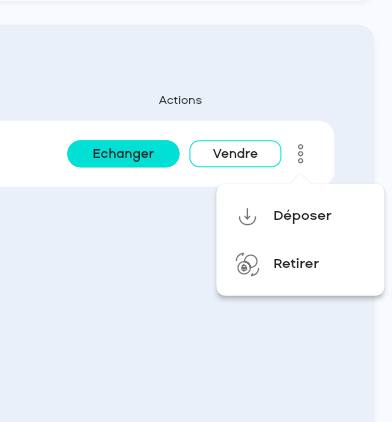Start a swap with the turquoise Echanger pill

tap(123, 154)
